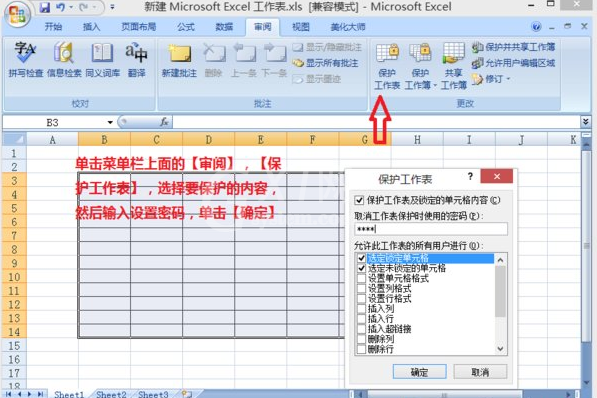Insert new worksheet tab icon

point(187,393)
